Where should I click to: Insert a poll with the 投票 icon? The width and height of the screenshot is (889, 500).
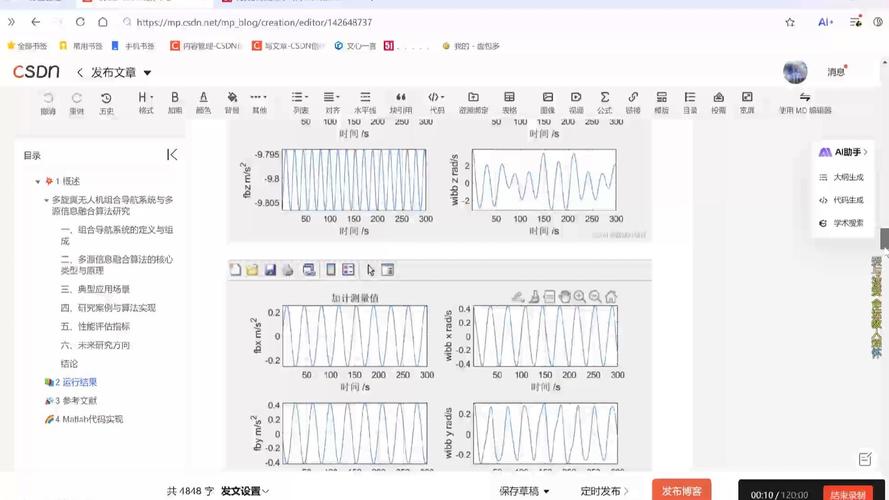[718, 103]
